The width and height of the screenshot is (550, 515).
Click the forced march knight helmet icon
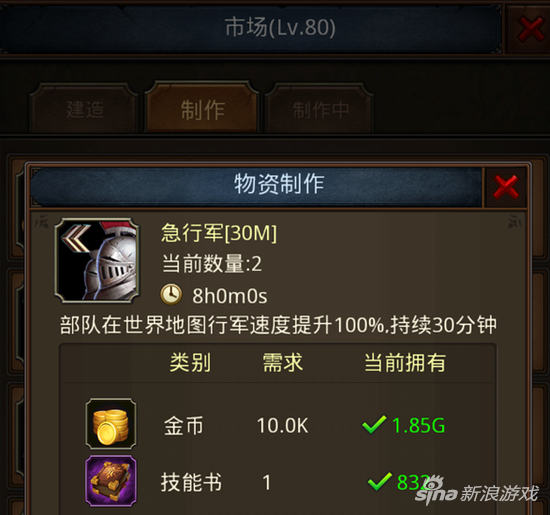[97, 260]
